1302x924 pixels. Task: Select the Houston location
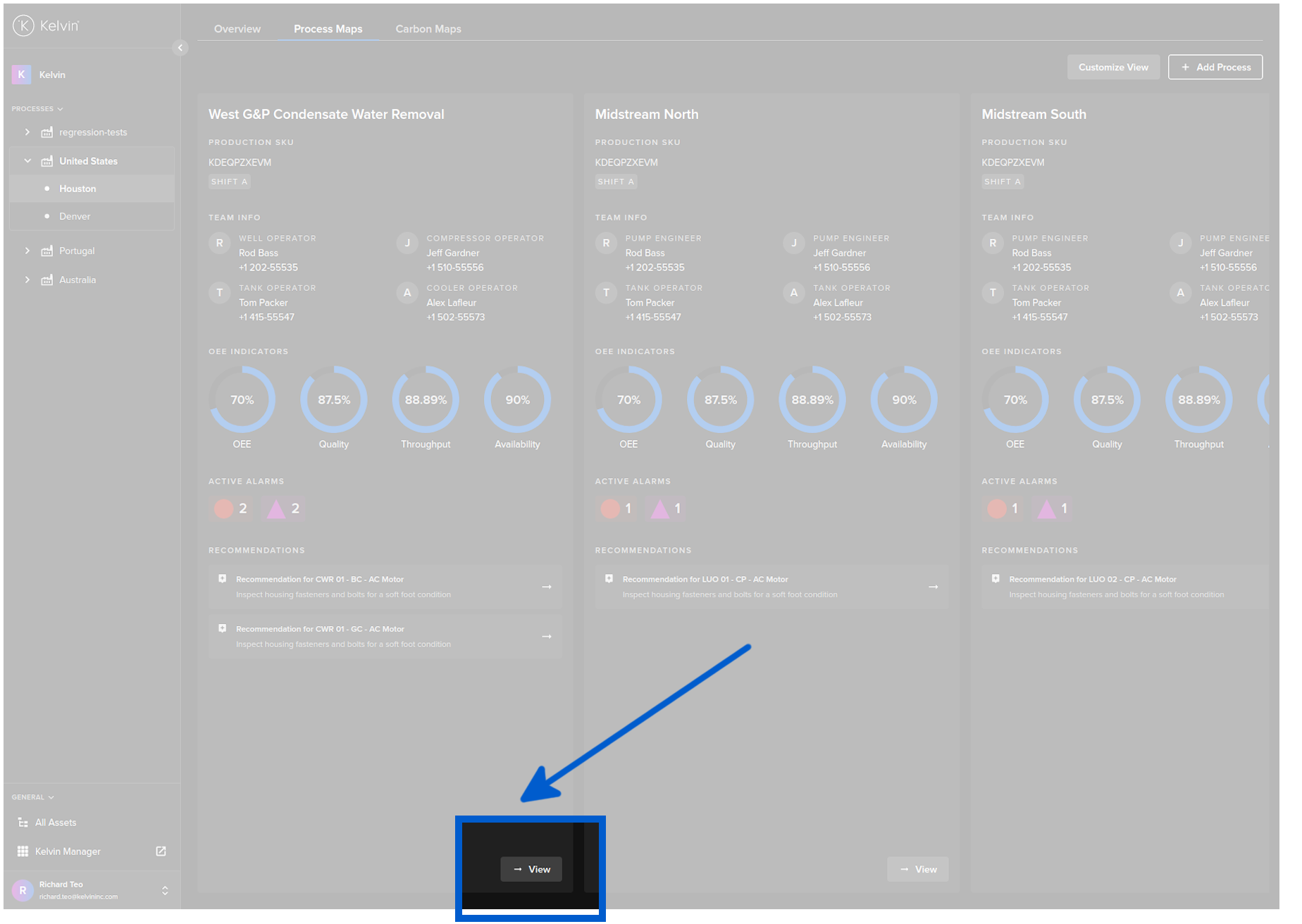(x=77, y=188)
